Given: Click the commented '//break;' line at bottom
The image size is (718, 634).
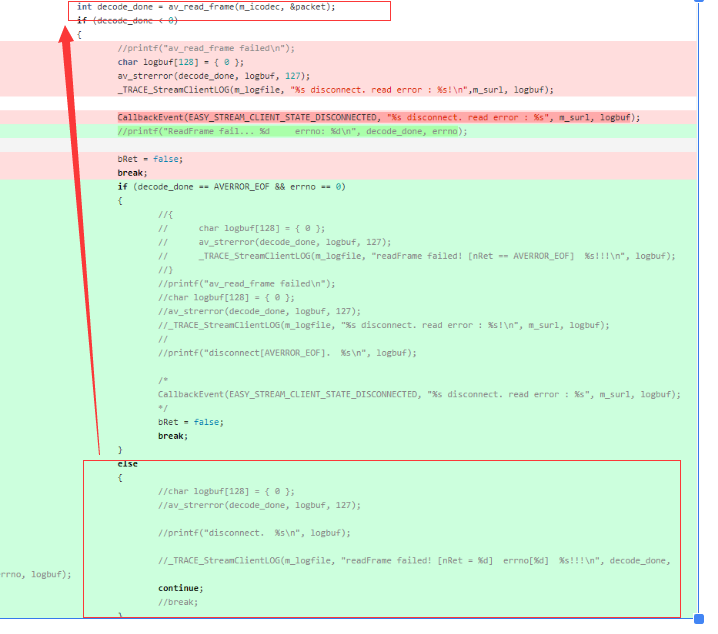Looking at the screenshot, I should point(178,602).
